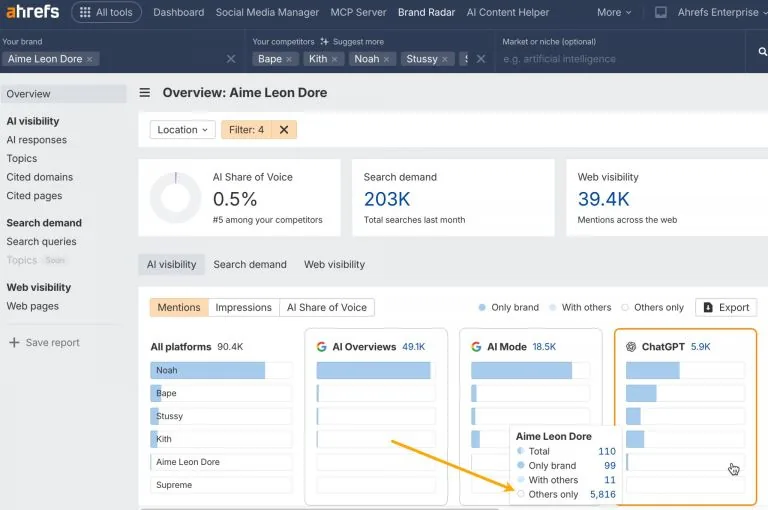Screen dimensions: 768x510
Task: Open Web pages in sidebar
Action: tap(32, 306)
